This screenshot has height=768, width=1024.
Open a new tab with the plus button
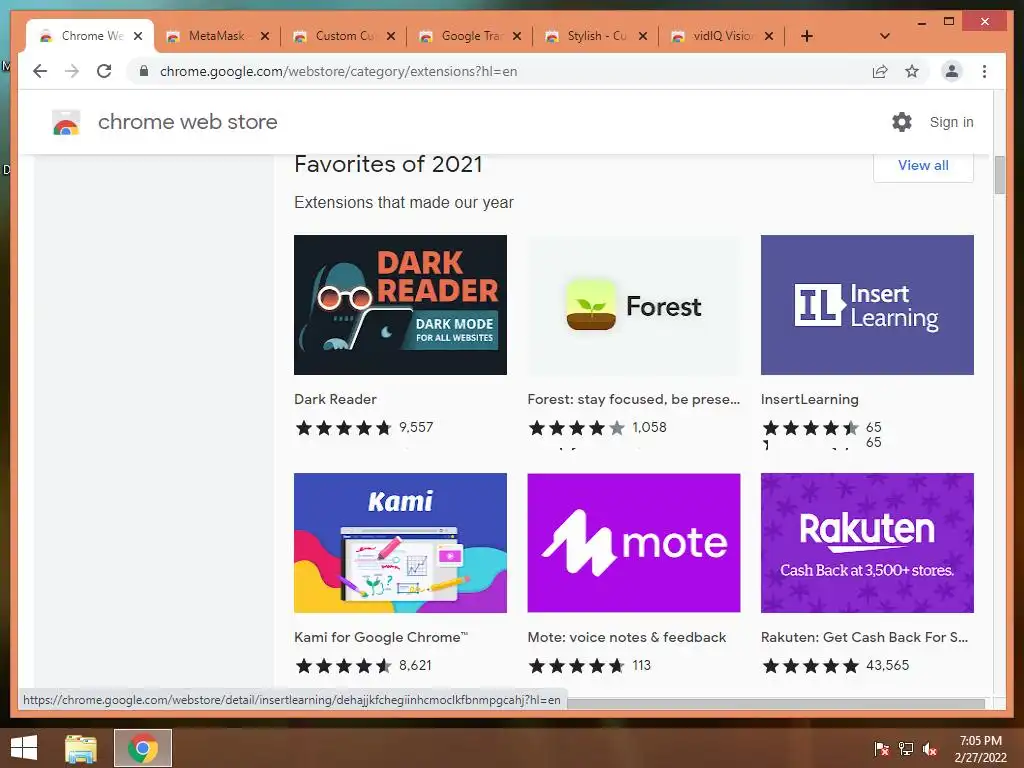click(807, 36)
